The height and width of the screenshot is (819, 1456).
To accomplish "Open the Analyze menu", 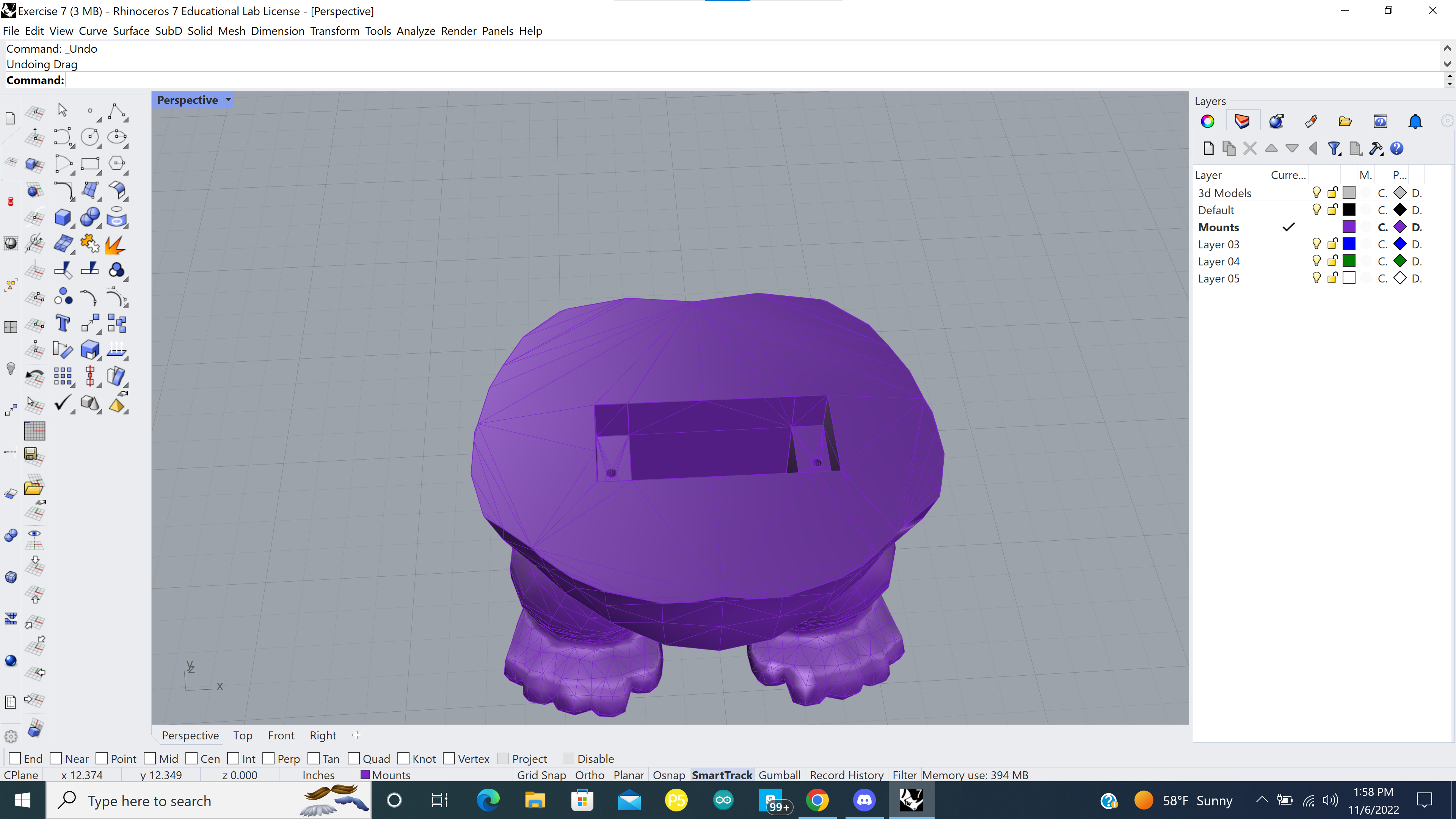I will (x=416, y=31).
